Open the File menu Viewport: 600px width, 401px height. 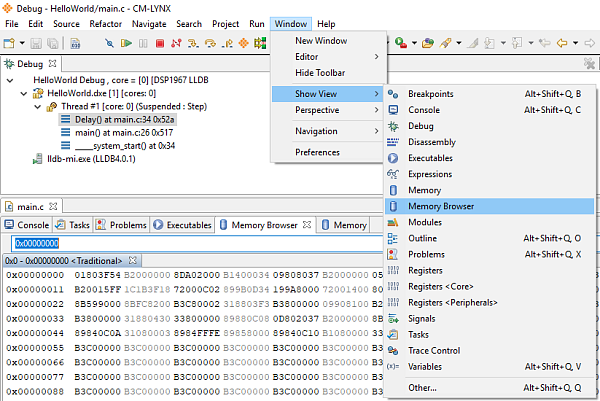click(x=12, y=24)
